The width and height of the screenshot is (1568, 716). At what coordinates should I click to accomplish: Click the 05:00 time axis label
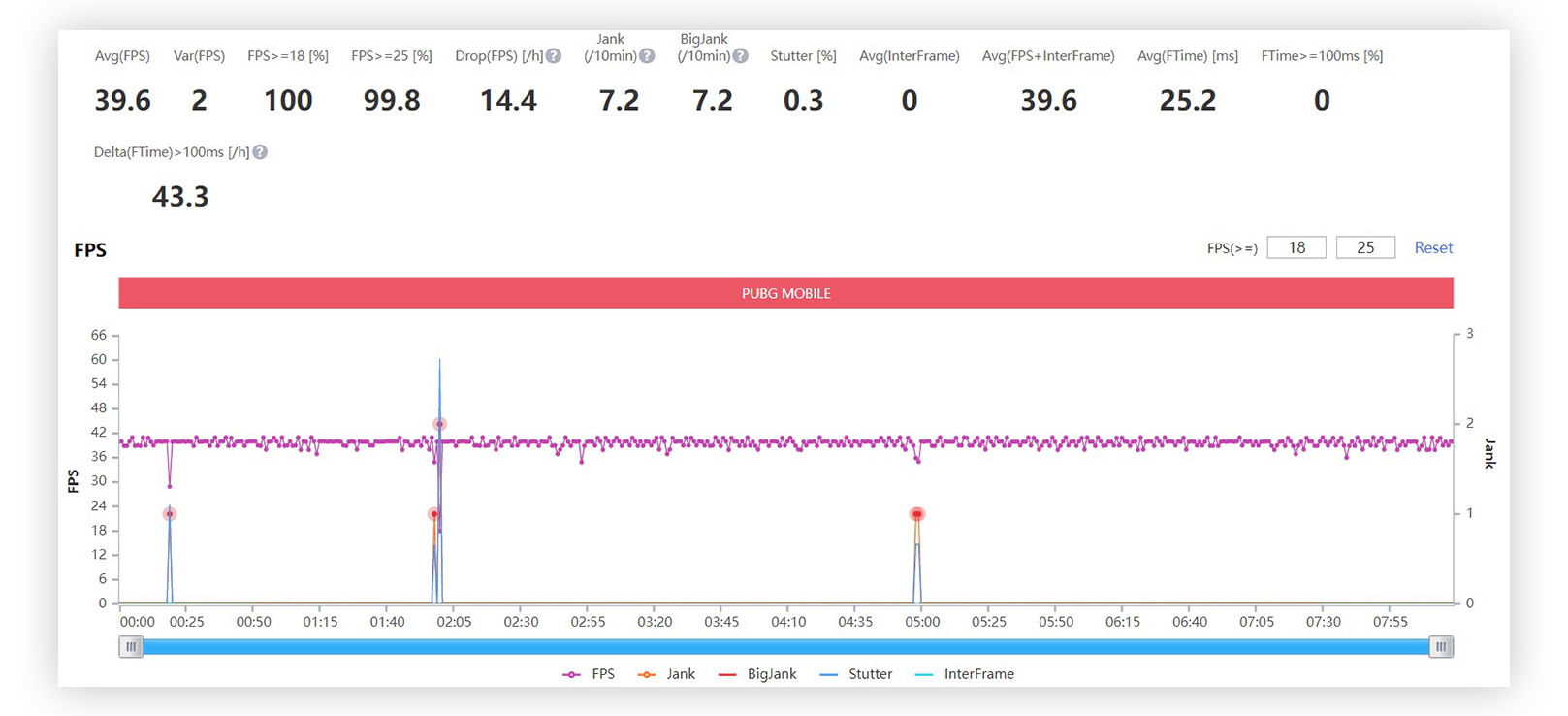pos(922,622)
